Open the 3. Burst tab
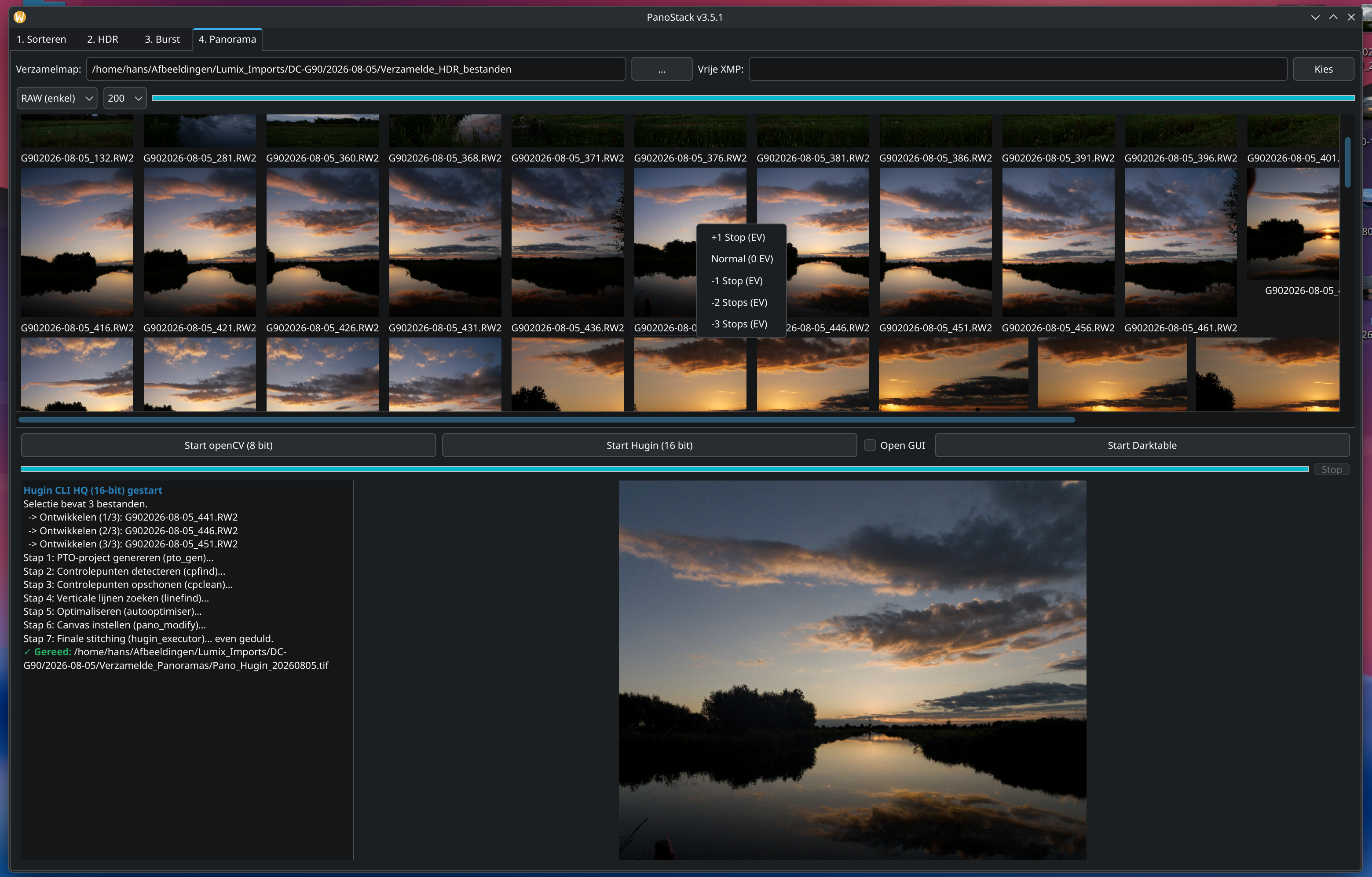 tap(162, 39)
